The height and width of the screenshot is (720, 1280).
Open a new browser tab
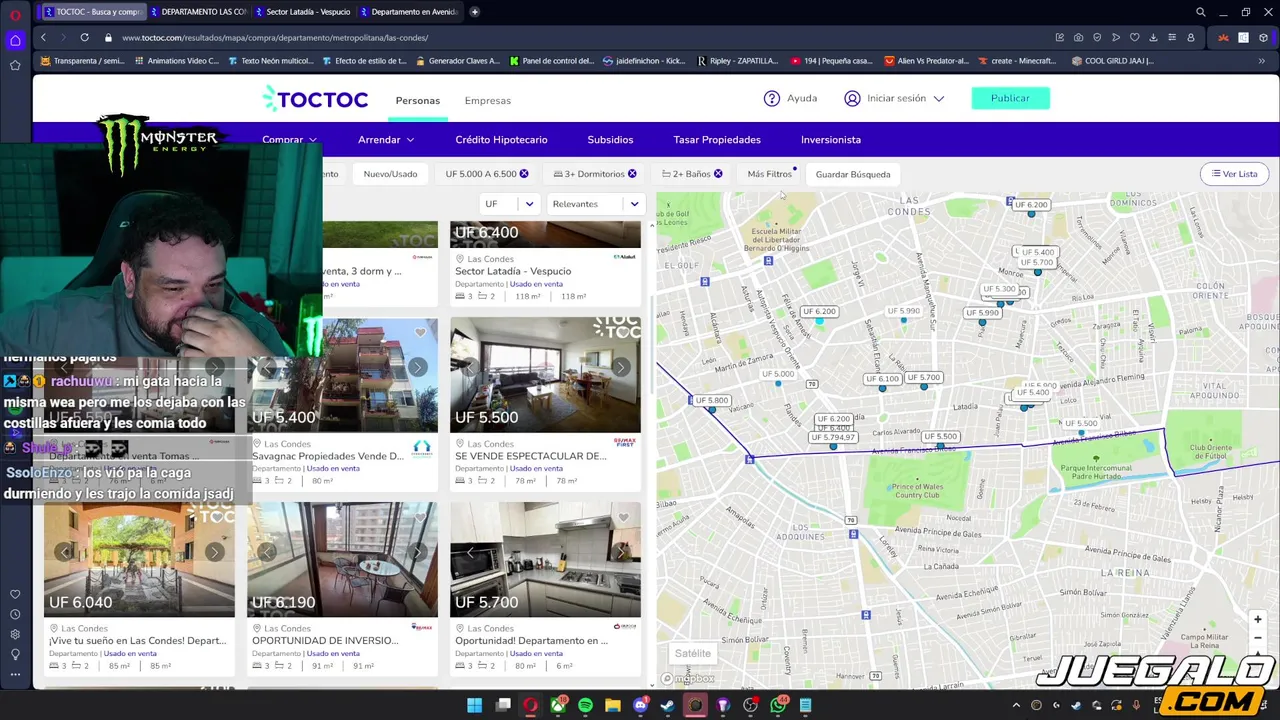474,12
